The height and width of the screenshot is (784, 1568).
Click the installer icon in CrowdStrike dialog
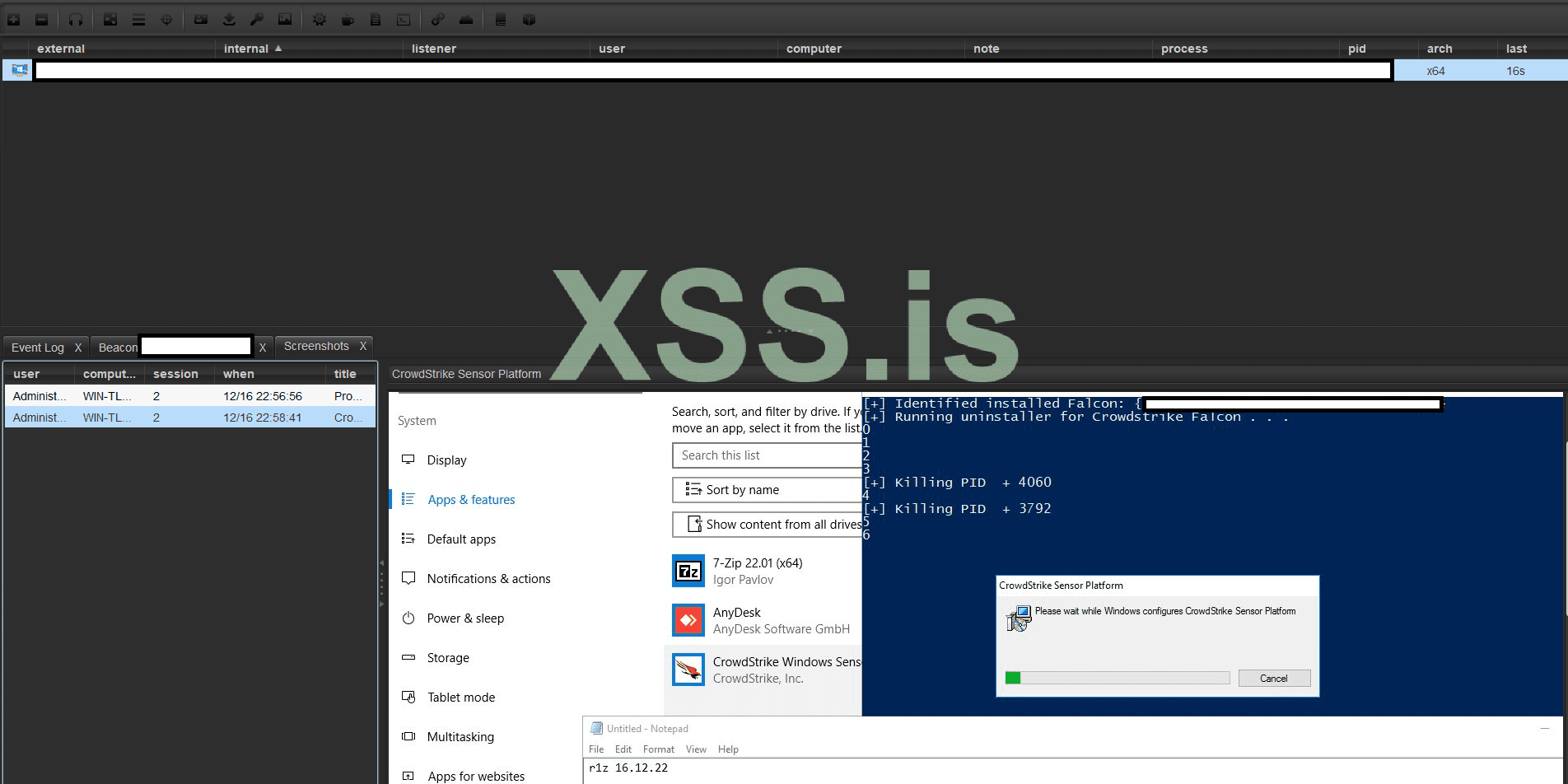coord(1018,618)
